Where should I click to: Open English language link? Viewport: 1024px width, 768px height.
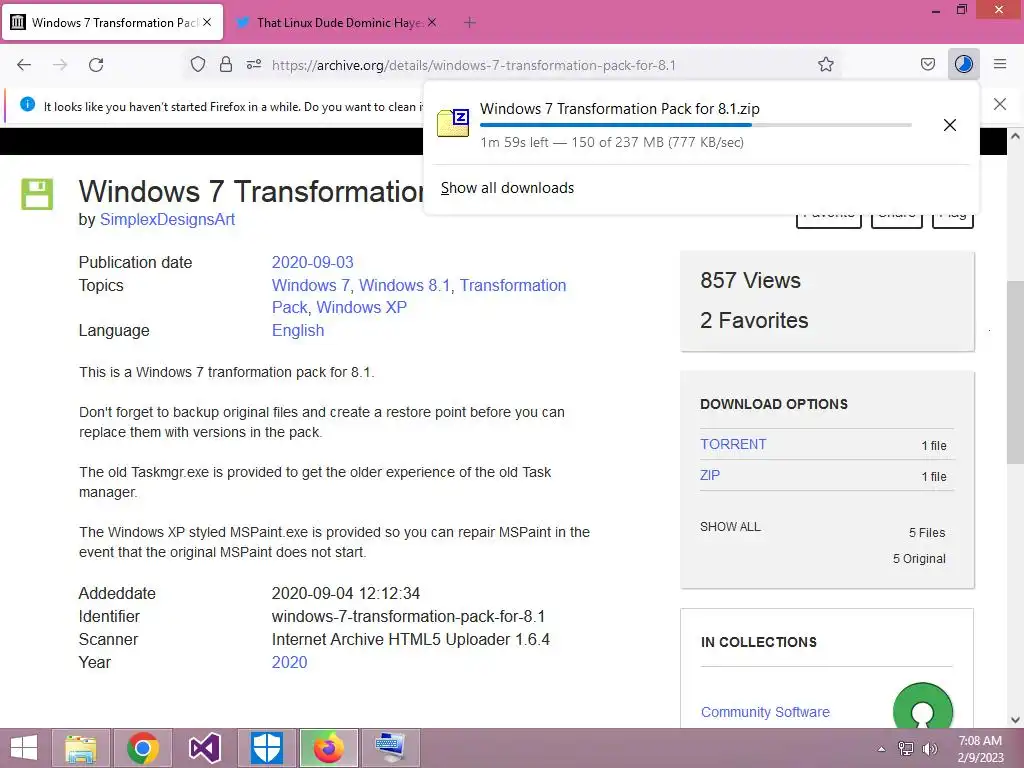[x=298, y=330]
